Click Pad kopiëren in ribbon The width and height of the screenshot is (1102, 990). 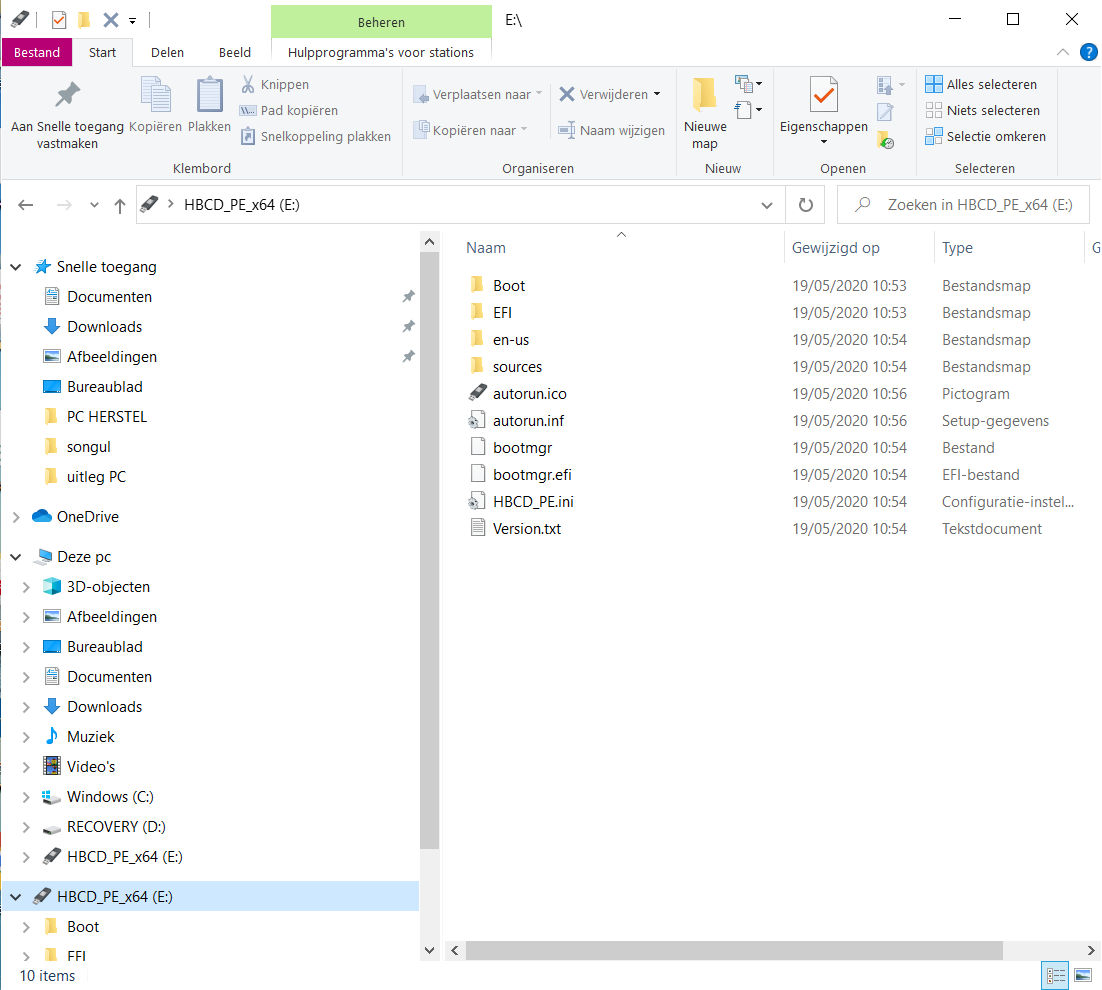[289, 110]
